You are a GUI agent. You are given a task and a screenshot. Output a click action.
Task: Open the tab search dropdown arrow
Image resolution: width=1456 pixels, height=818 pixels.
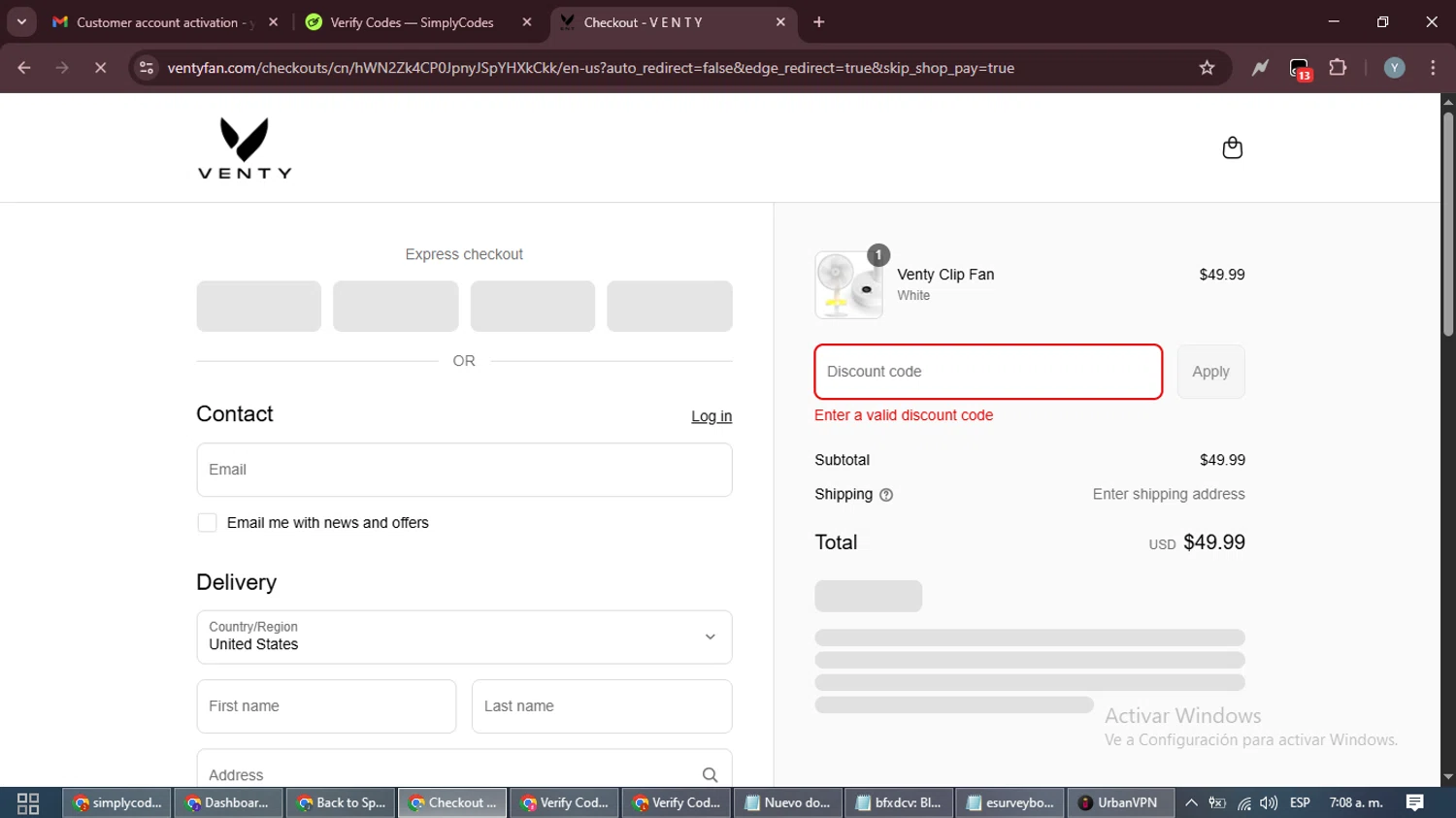pyautogui.click(x=21, y=21)
